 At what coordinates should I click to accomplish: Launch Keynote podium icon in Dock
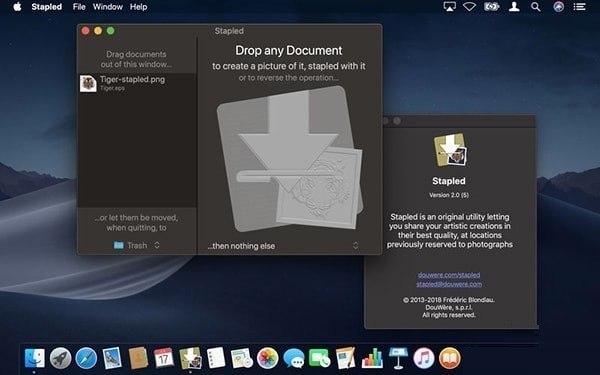pos(398,358)
